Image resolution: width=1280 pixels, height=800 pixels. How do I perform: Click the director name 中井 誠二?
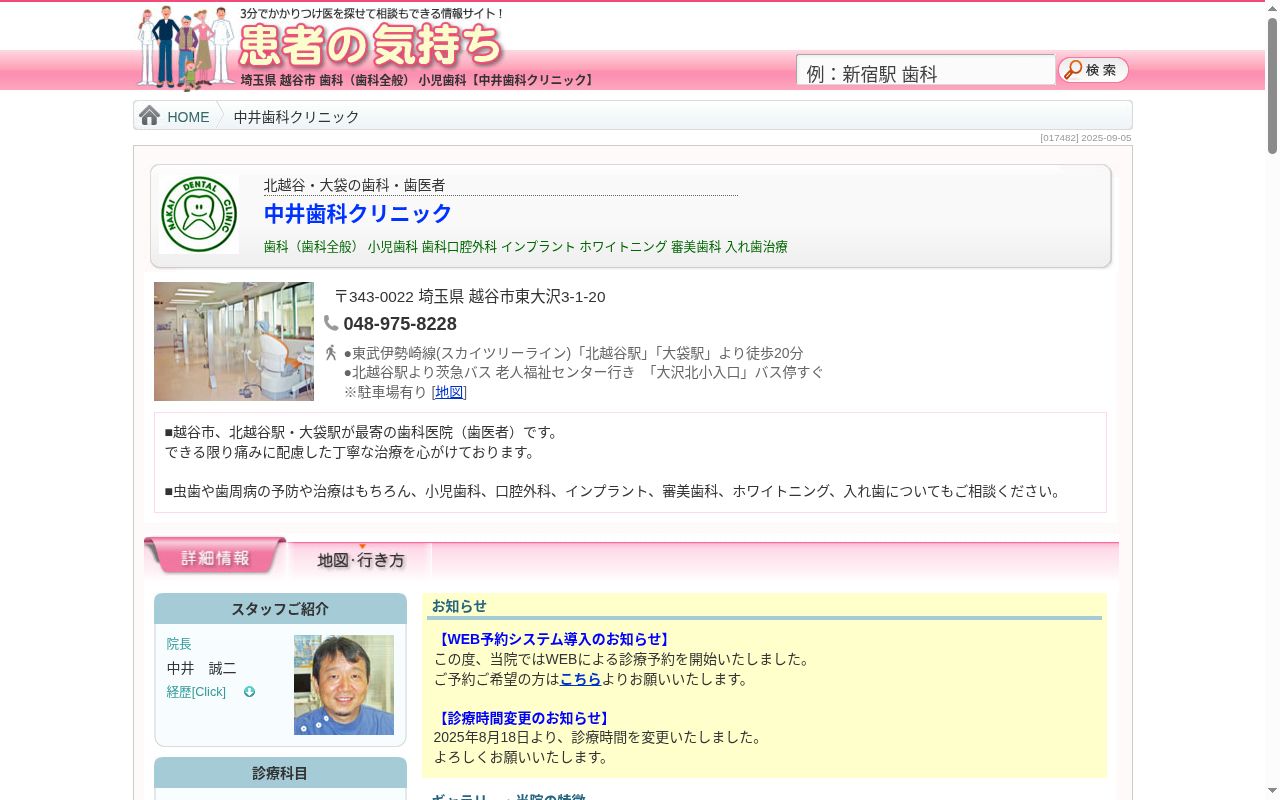click(x=201, y=669)
